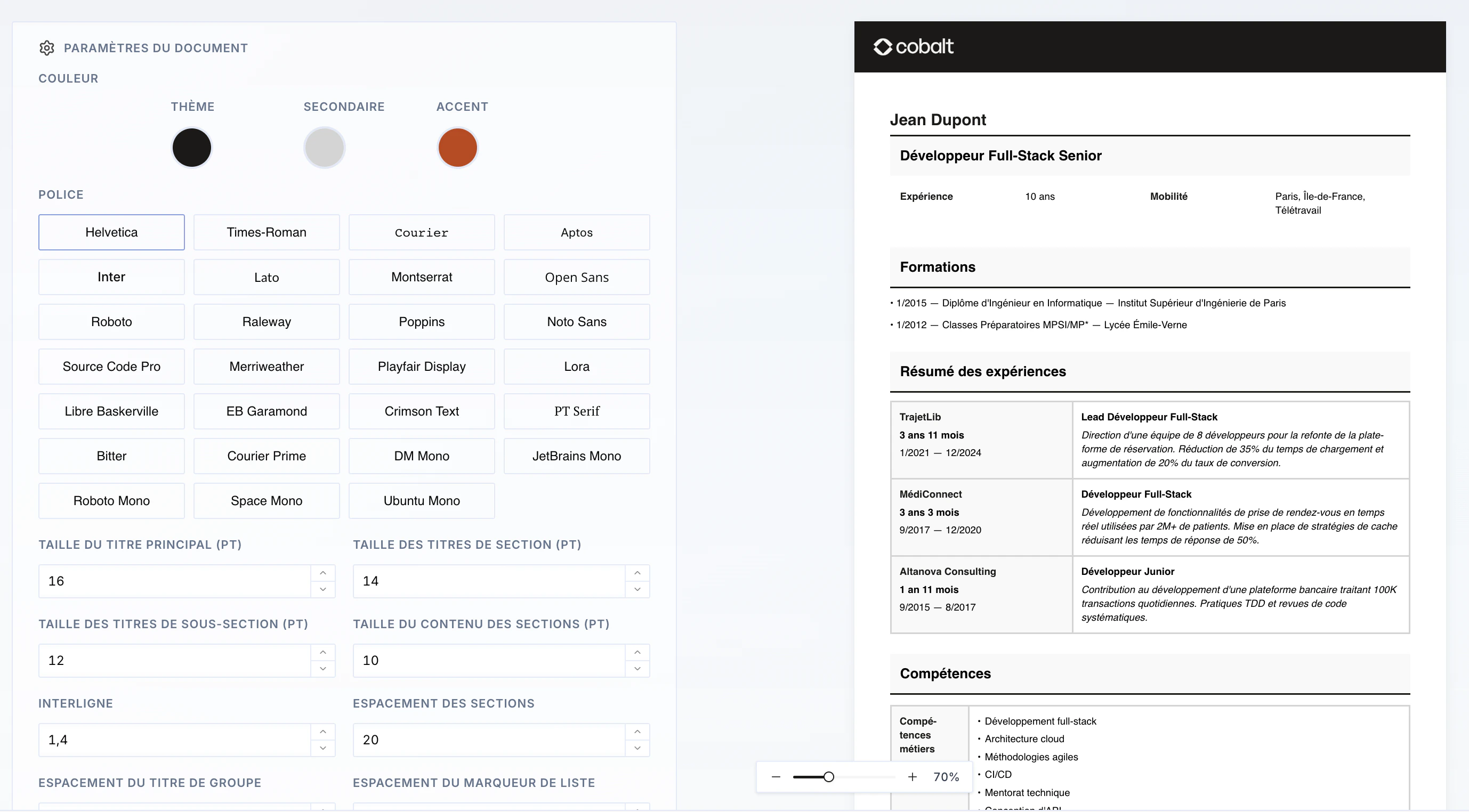Click the 70% zoom percentage label
This screenshot has height=812, width=1469.
pyautogui.click(x=946, y=777)
